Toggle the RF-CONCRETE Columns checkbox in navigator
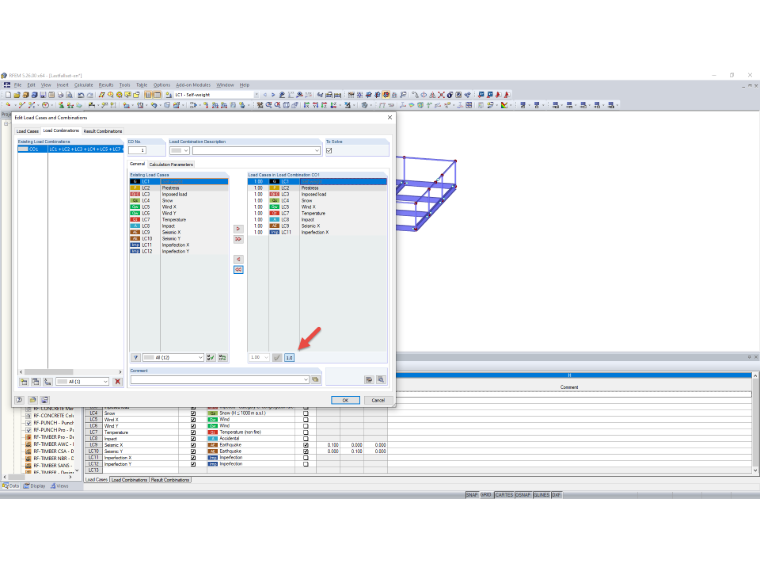This screenshot has width=760, height=570. tap(28, 416)
